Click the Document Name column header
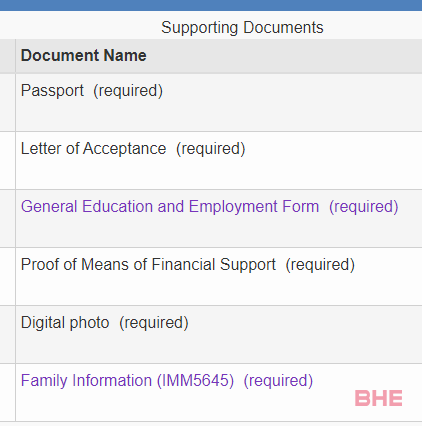 tap(84, 55)
